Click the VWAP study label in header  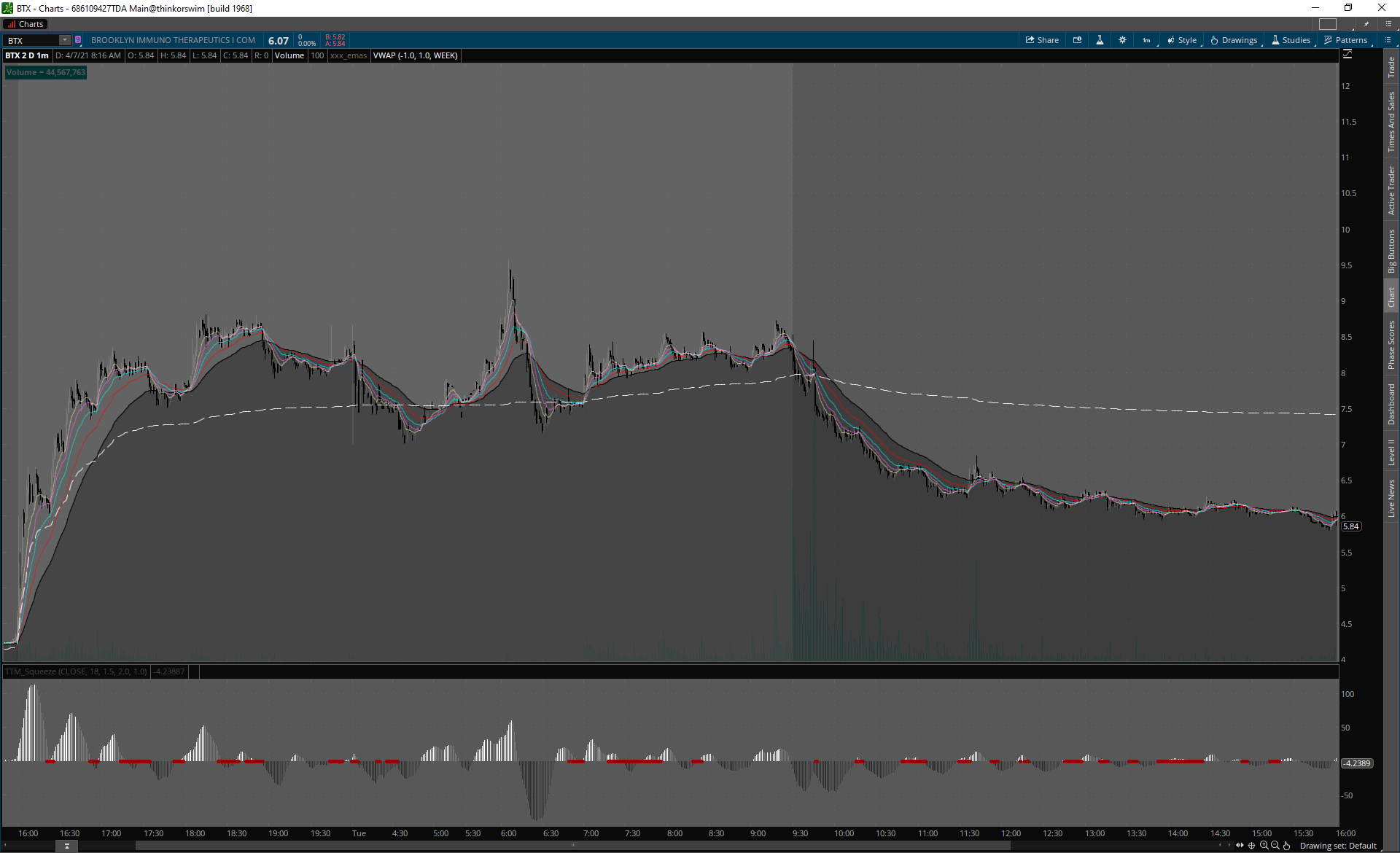(x=415, y=55)
